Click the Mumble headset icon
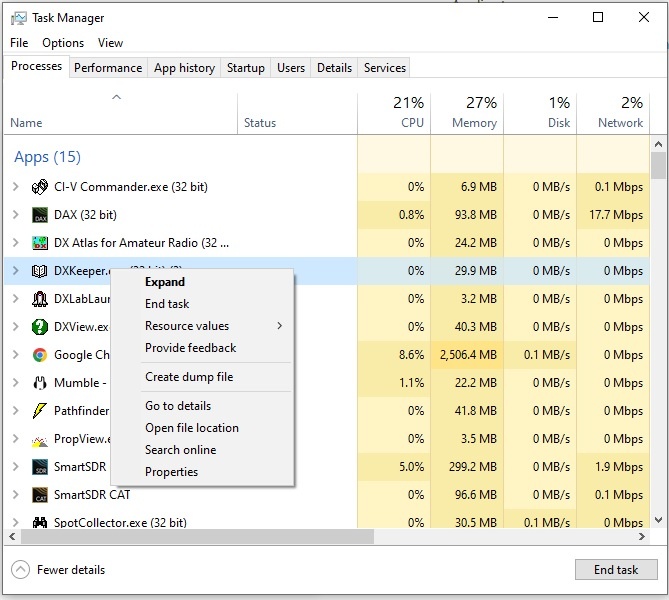Screen dimensions: 669x600 (40, 383)
